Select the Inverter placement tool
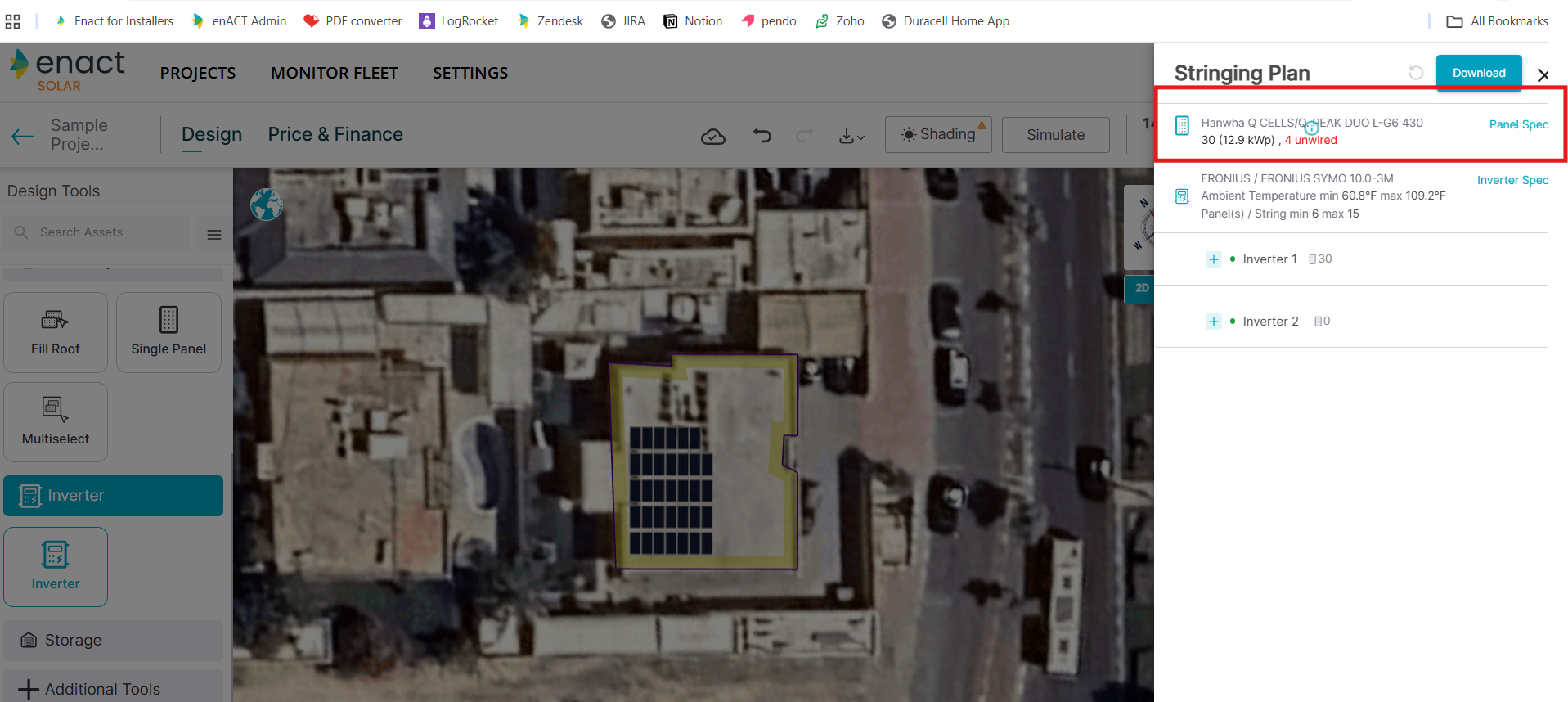 pos(56,567)
